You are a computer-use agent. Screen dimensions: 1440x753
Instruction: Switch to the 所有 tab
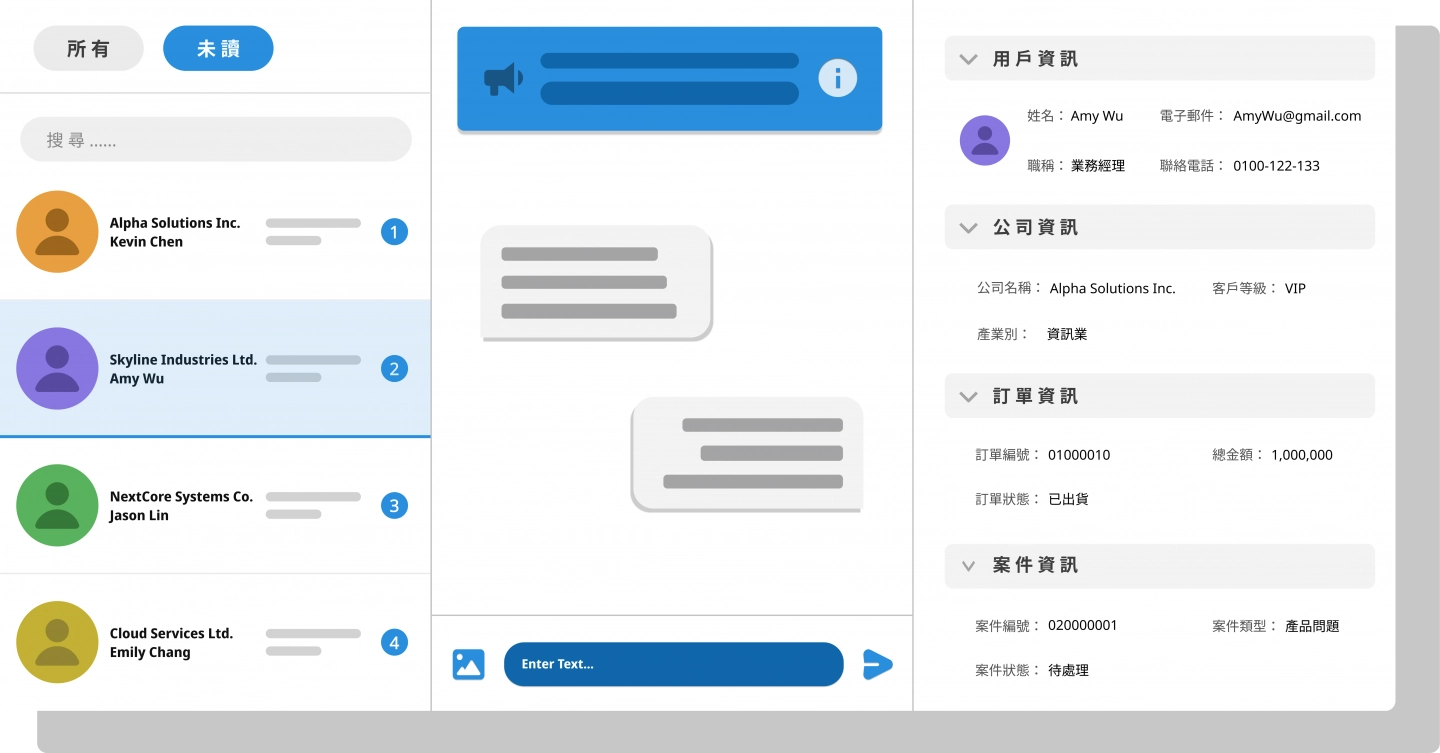point(88,47)
